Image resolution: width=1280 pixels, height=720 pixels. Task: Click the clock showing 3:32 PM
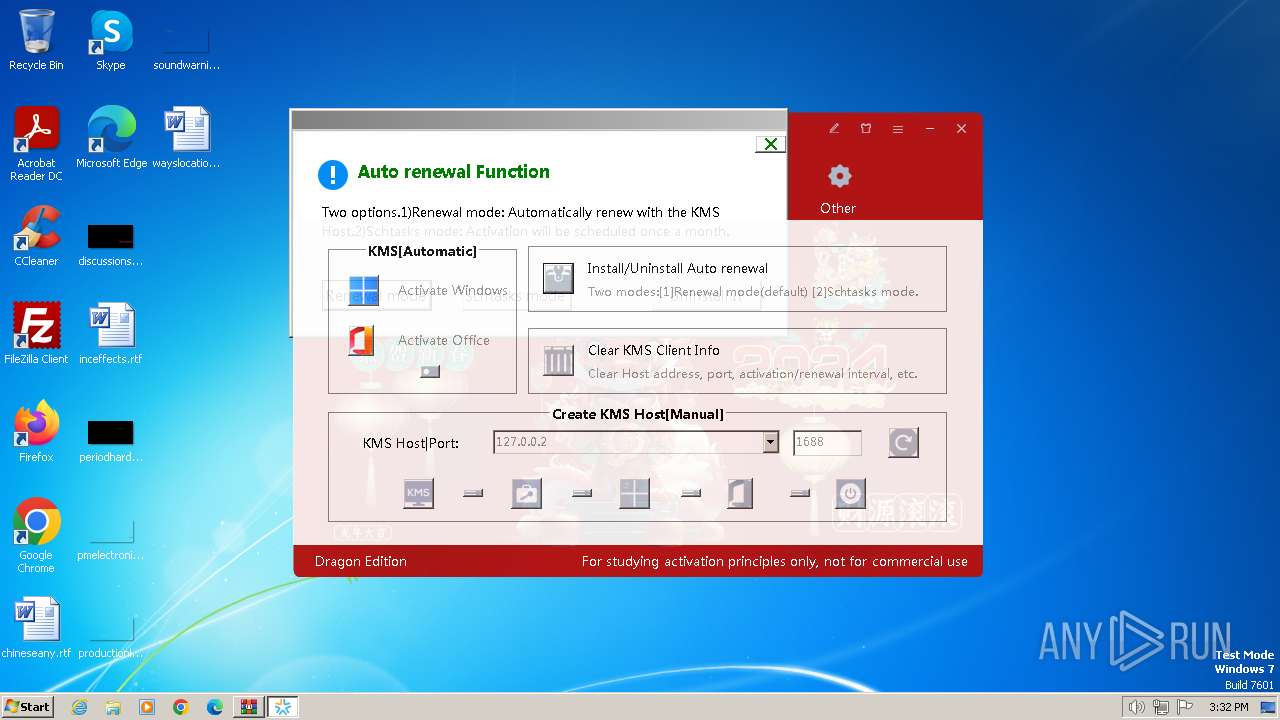point(1228,707)
